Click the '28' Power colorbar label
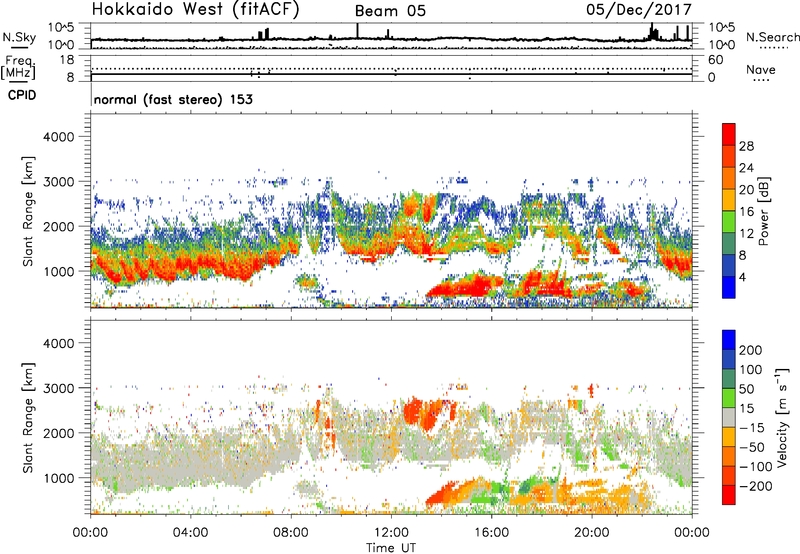The width and height of the screenshot is (800, 554). (746, 146)
